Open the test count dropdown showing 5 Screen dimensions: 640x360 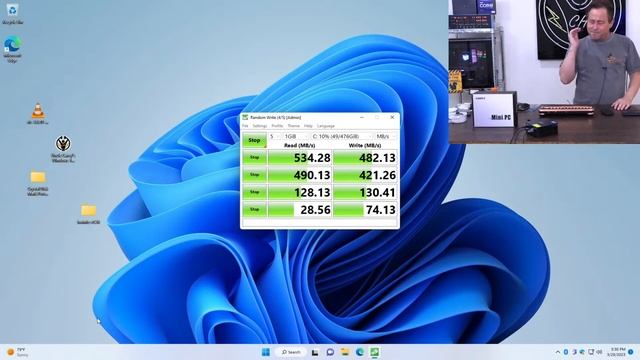point(275,136)
